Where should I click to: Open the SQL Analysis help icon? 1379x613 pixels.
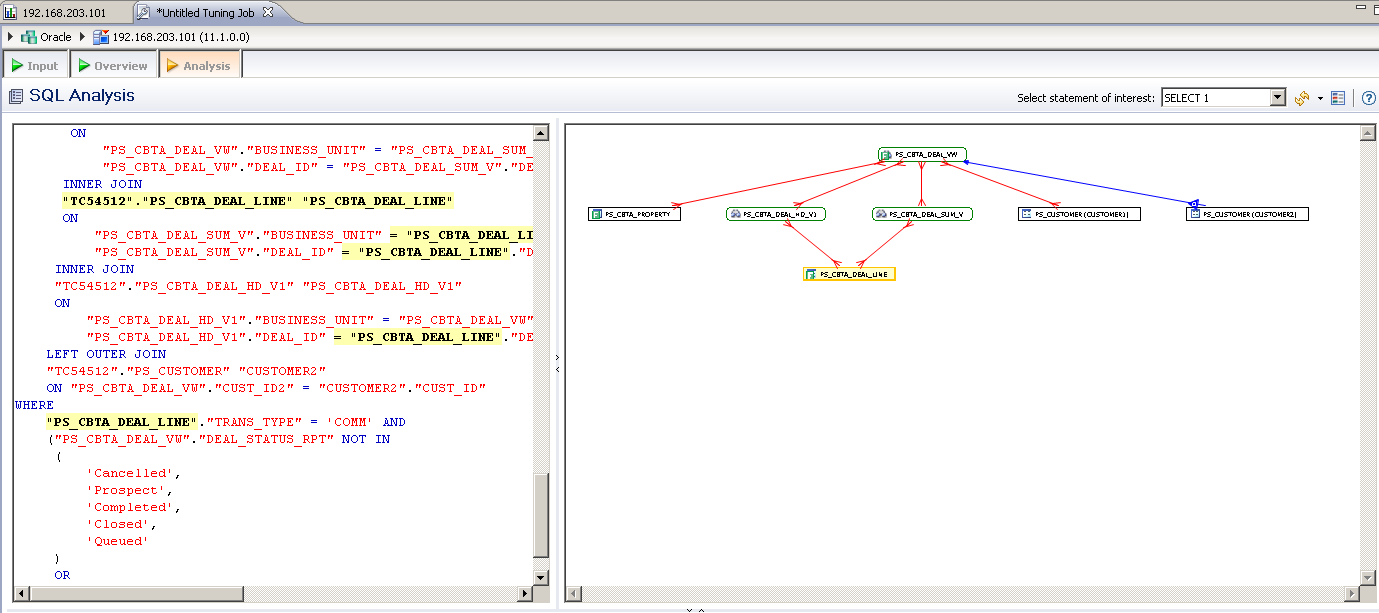click(x=1369, y=98)
